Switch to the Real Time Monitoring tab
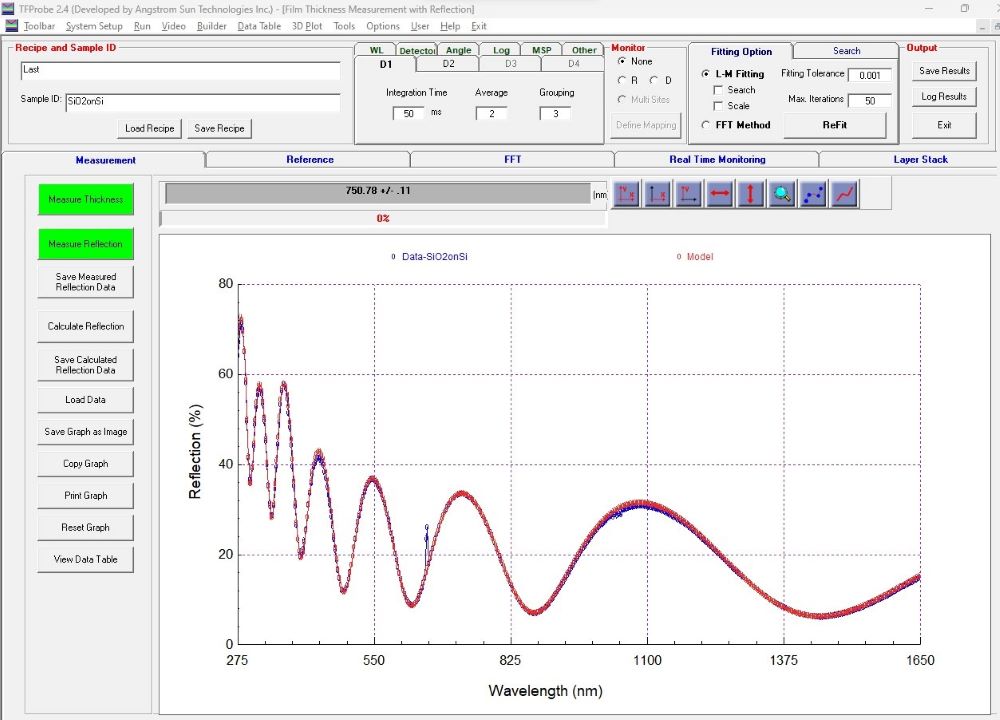The height and width of the screenshot is (720, 1000). [x=717, y=159]
